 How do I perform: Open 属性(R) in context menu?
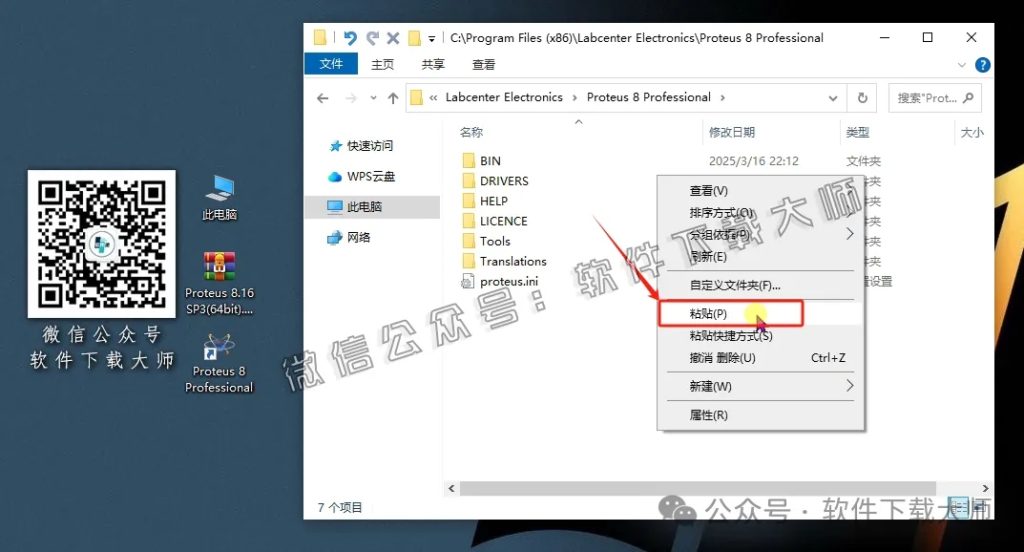[760, 415]
